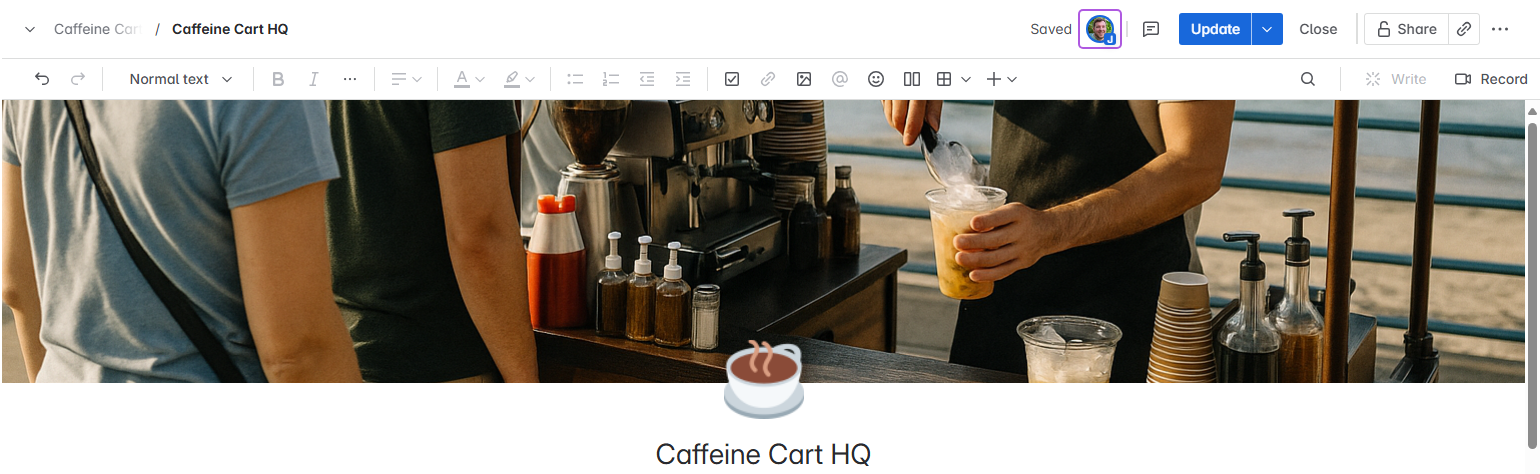The height and width of the screenshot is (474, 1540).
Task: Open the Normal text style dropdown
Action: 181,79
